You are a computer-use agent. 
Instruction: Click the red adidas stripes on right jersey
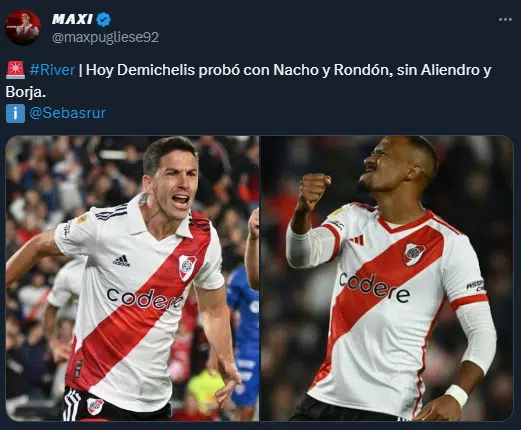pyautogui.click(x=356, y=240)
